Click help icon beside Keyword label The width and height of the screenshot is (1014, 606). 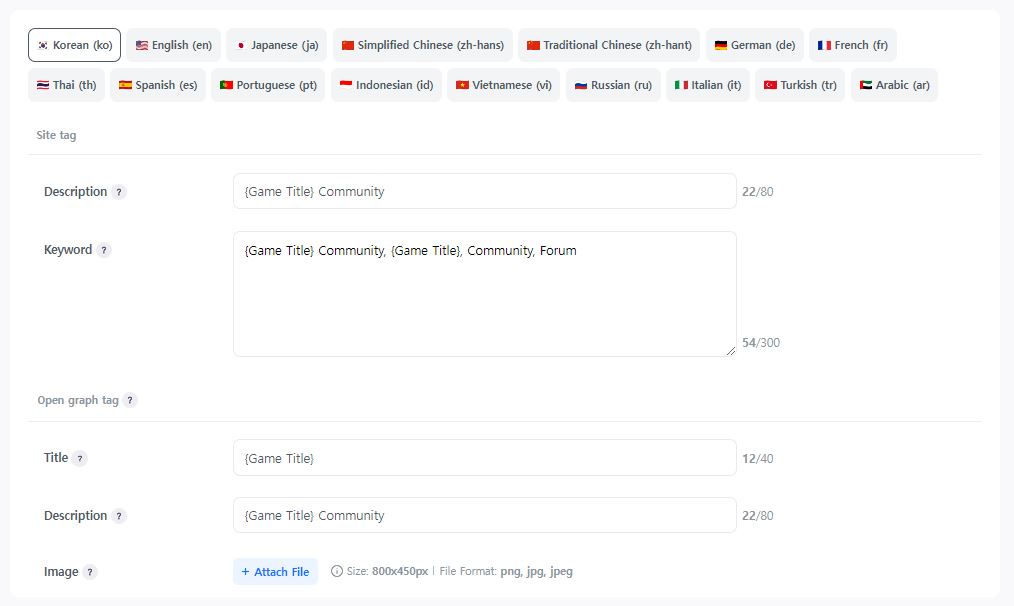(x=104, y=250)
